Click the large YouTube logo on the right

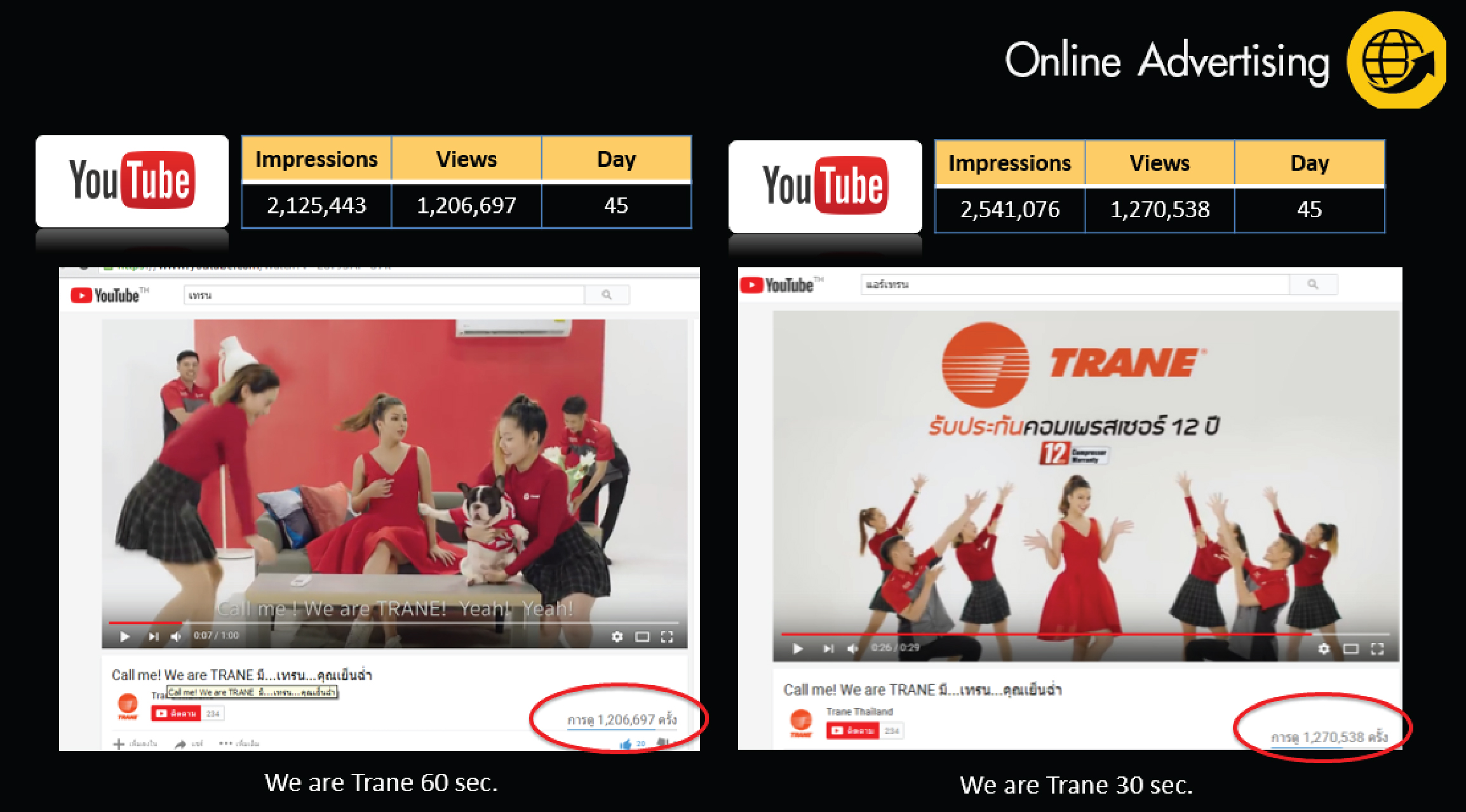tap(825, 186)
